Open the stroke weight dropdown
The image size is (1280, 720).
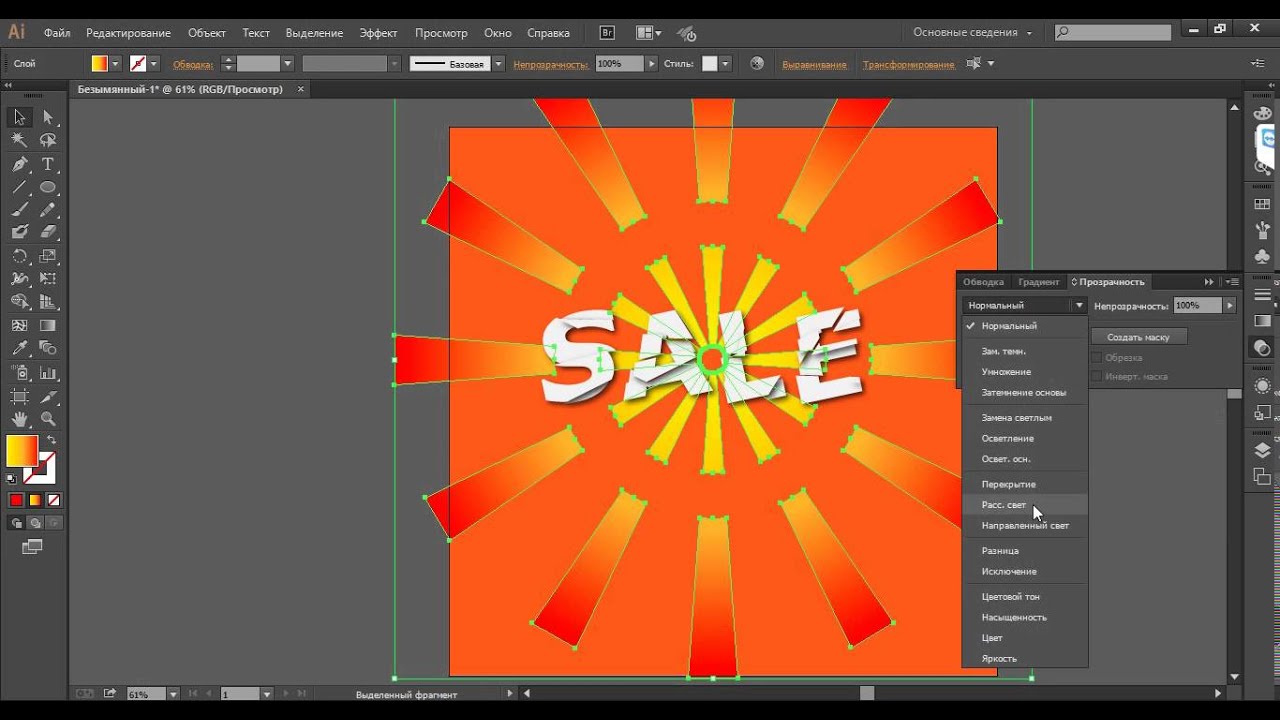point(287,63)
